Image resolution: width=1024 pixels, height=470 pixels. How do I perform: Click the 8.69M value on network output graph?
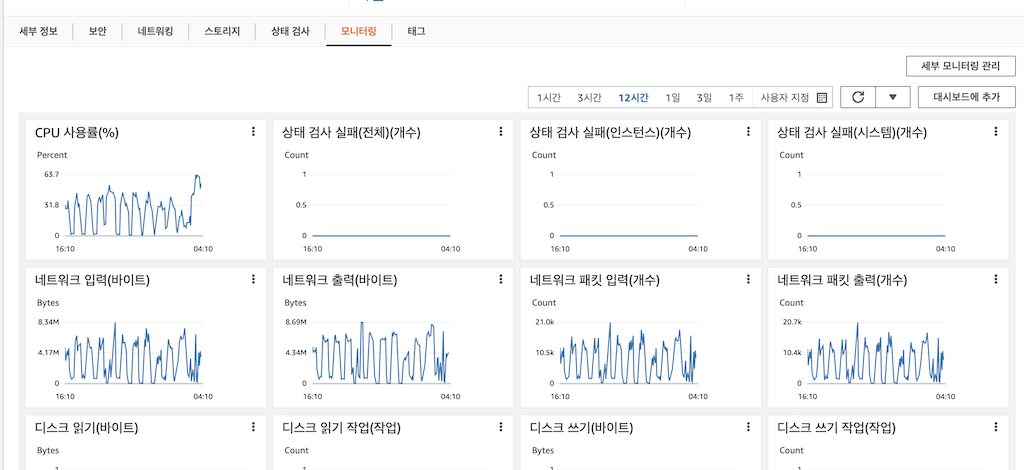tap(296, 322)
